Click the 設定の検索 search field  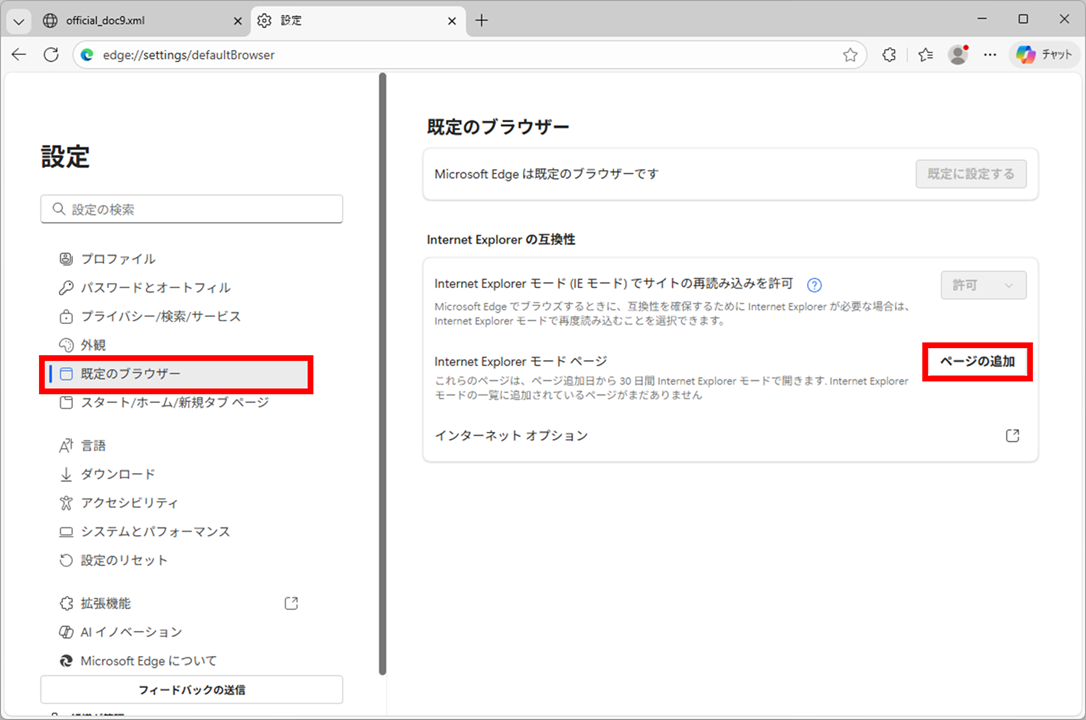pyautogui.click(x=192, y=209)
